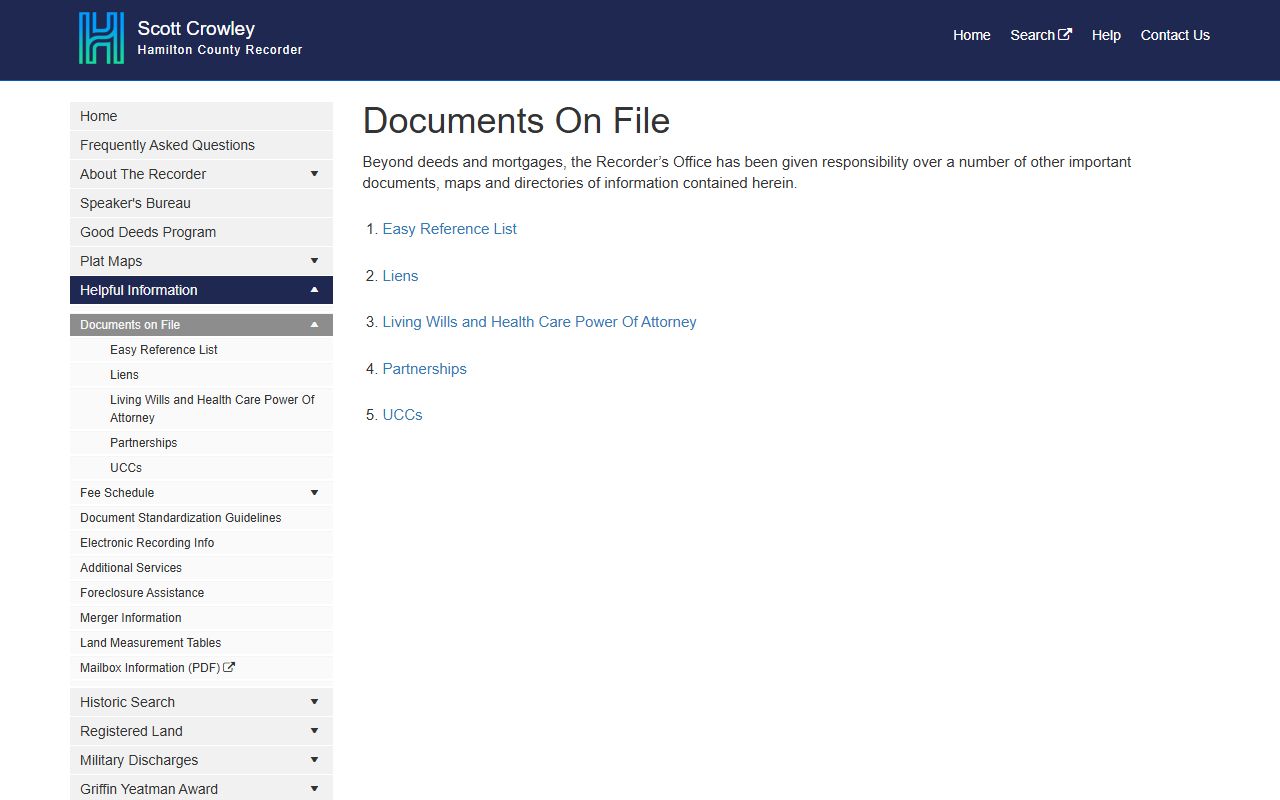Open Partnerships link in numbered list

tap(424, 369)
